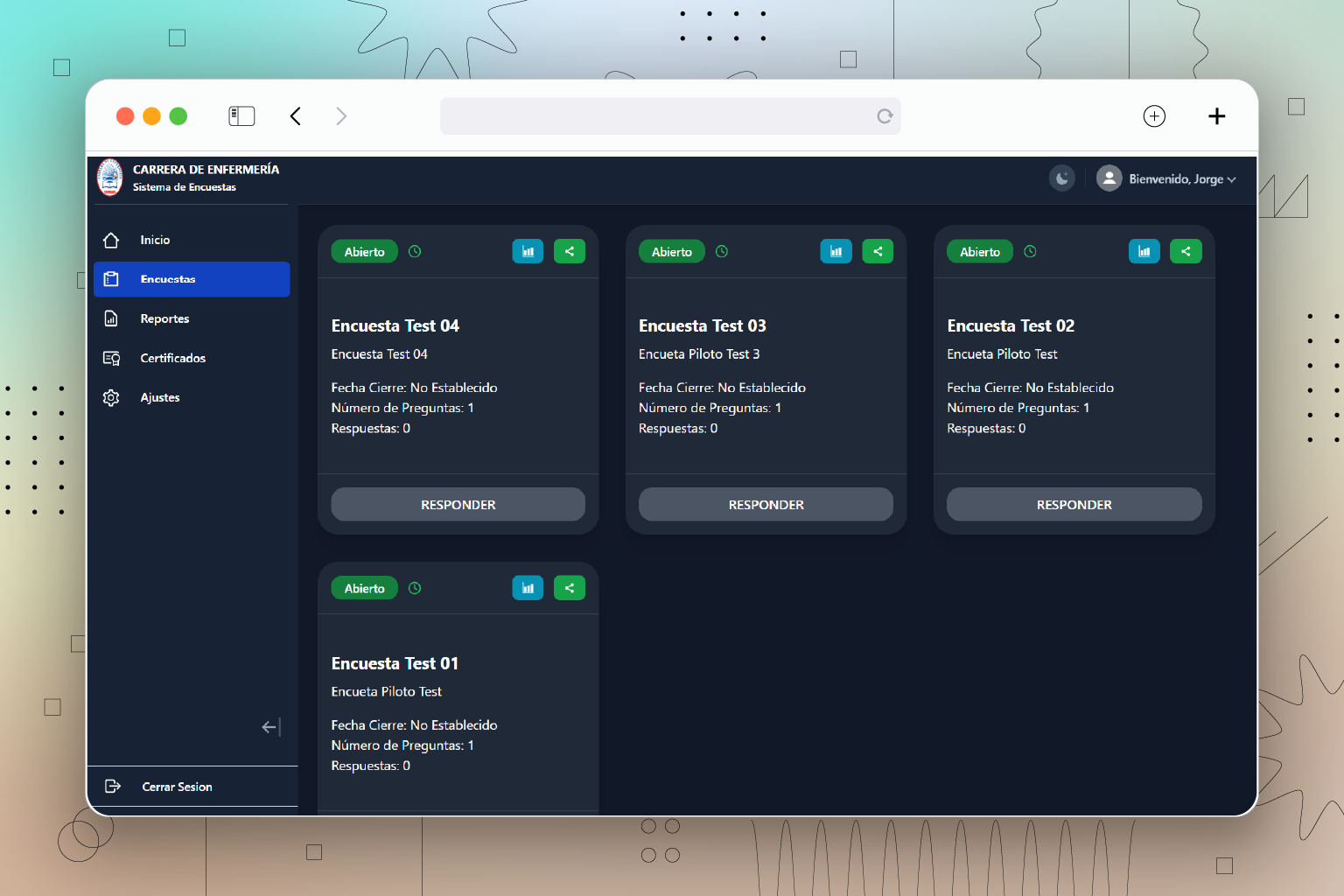
Task: Click Cerrar Sesion to log out
Action: (177, 787)
